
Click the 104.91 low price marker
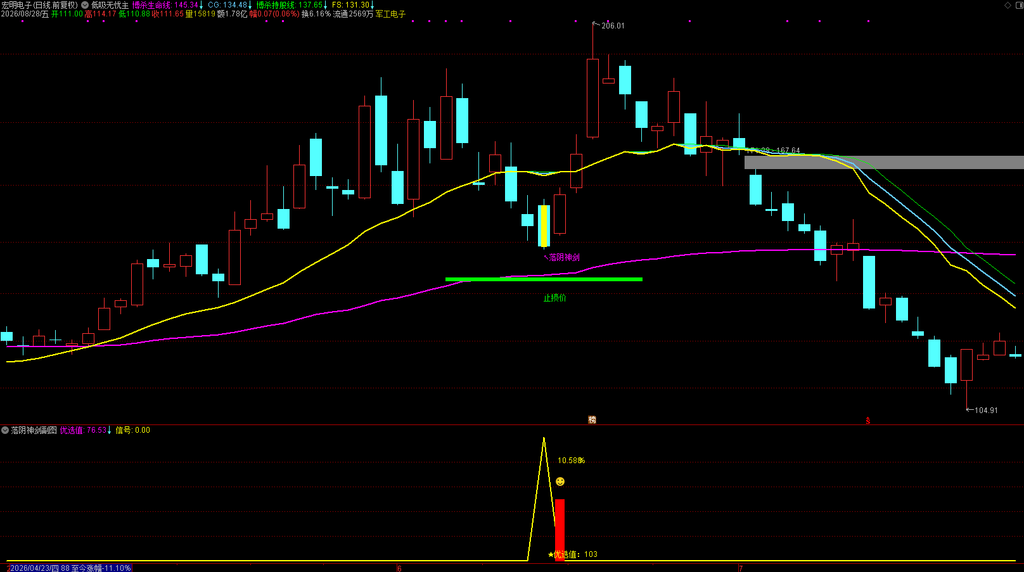tap(982, 410)
